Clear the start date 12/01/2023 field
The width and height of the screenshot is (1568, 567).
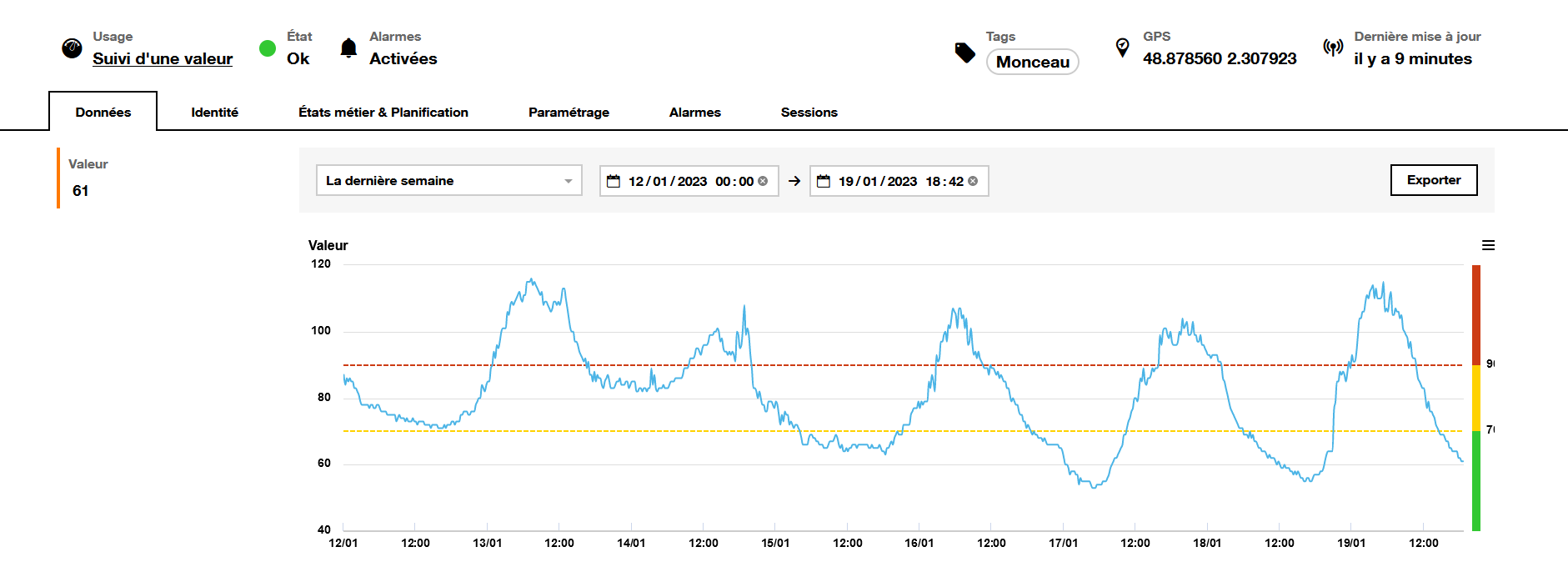point(763,181)
